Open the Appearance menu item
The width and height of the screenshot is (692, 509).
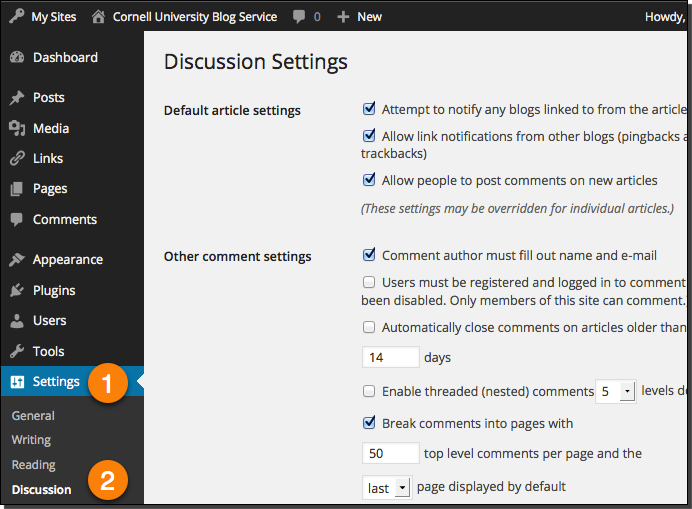click(x=68, y=260)
